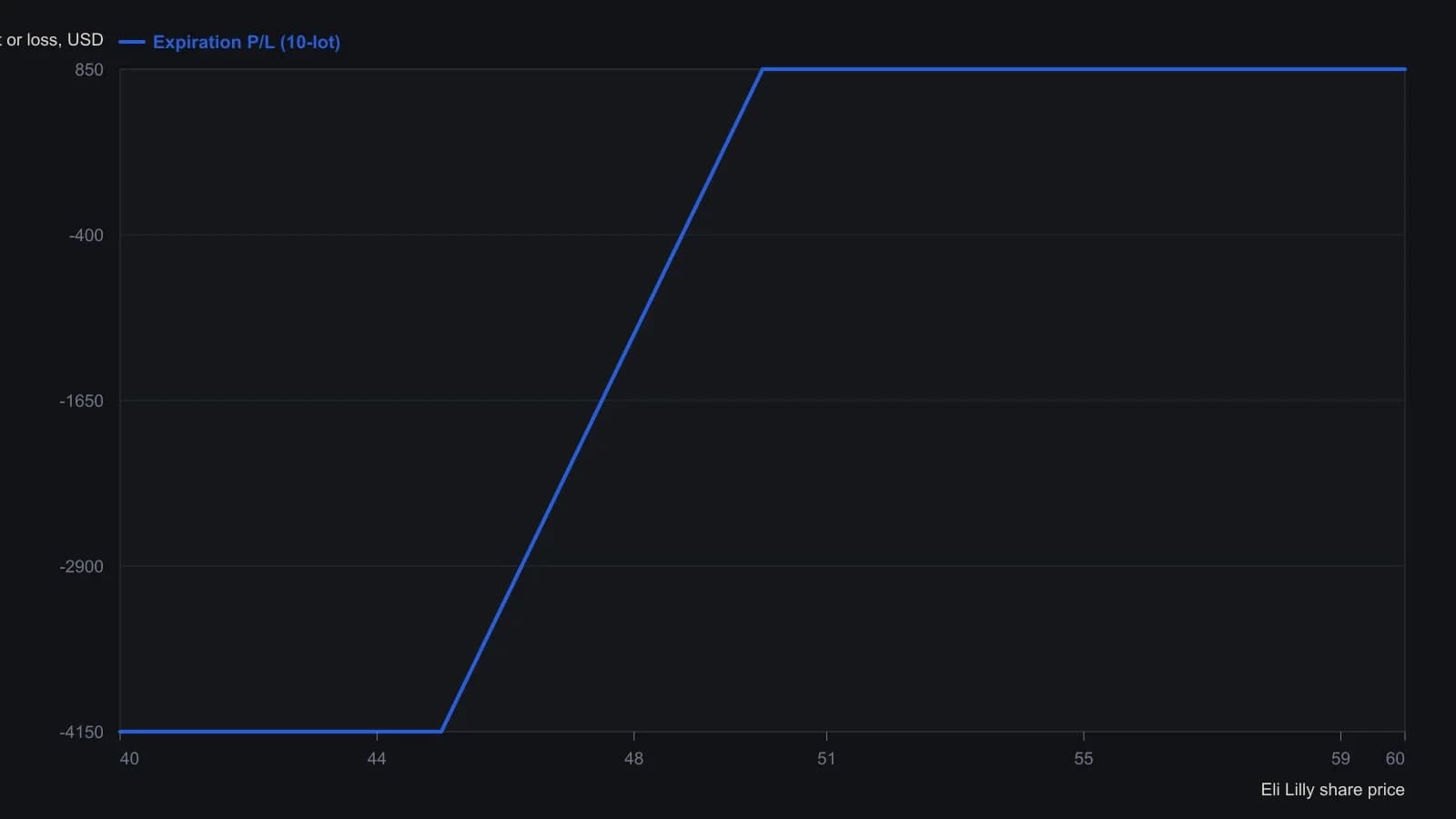Click the x-axis label 55

click(1083, 759)
